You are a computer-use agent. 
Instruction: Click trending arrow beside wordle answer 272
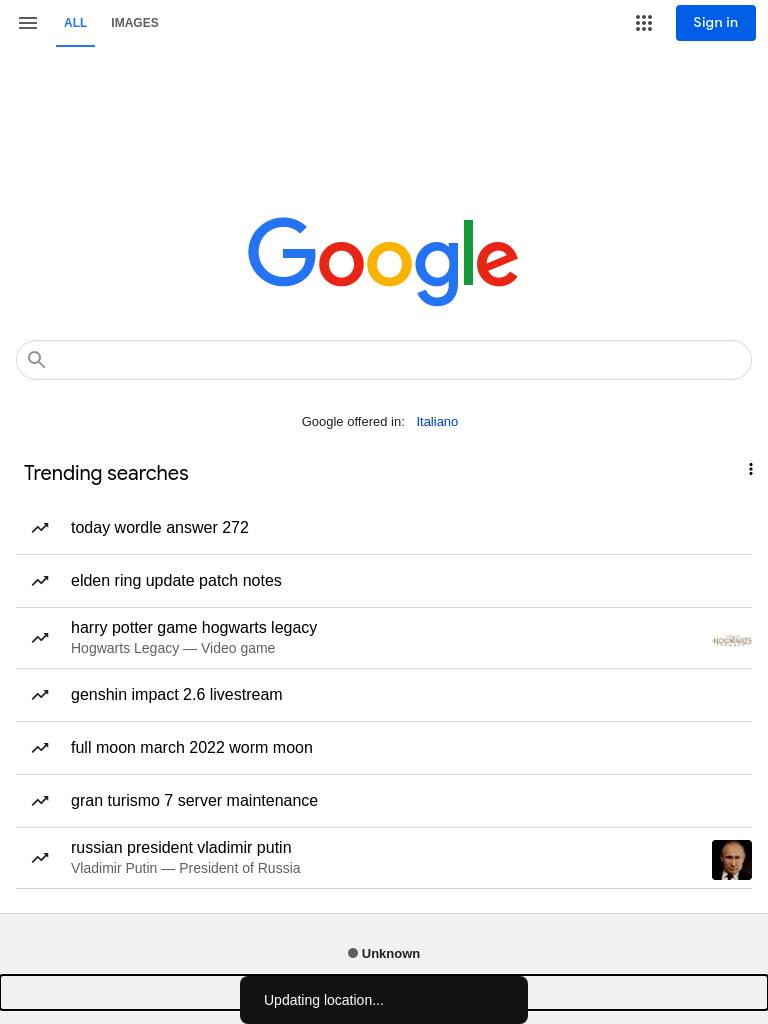click(40, 528)
